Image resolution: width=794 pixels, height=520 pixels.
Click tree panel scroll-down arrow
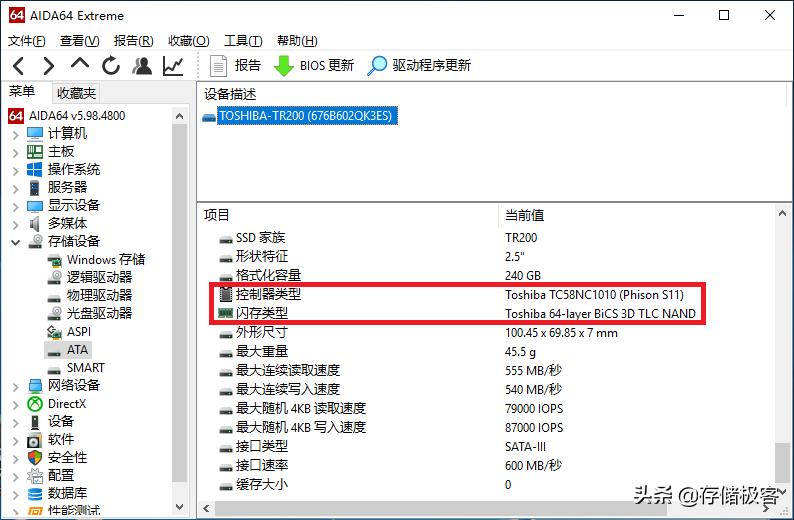coord(179,506)
